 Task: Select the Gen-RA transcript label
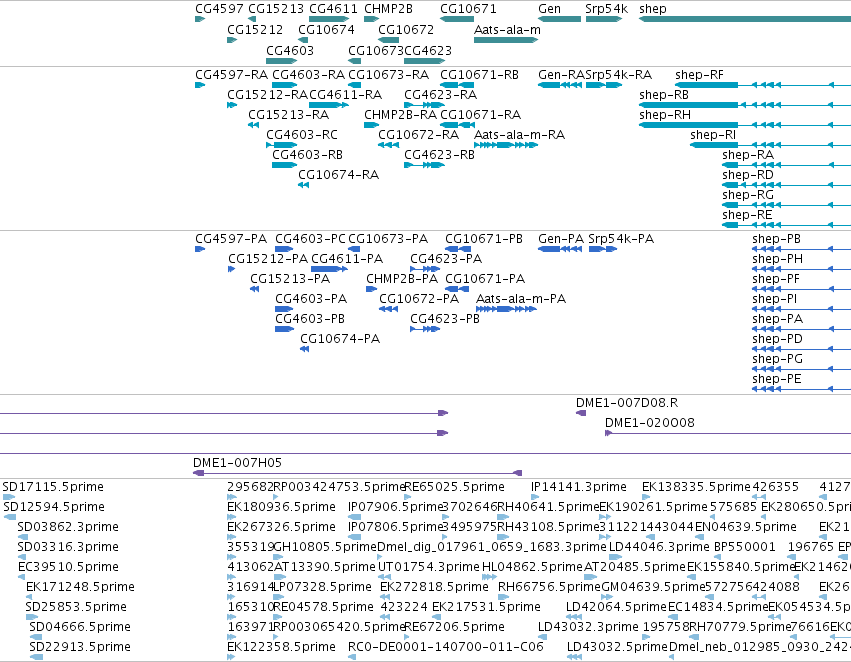(x=561, y=75)
